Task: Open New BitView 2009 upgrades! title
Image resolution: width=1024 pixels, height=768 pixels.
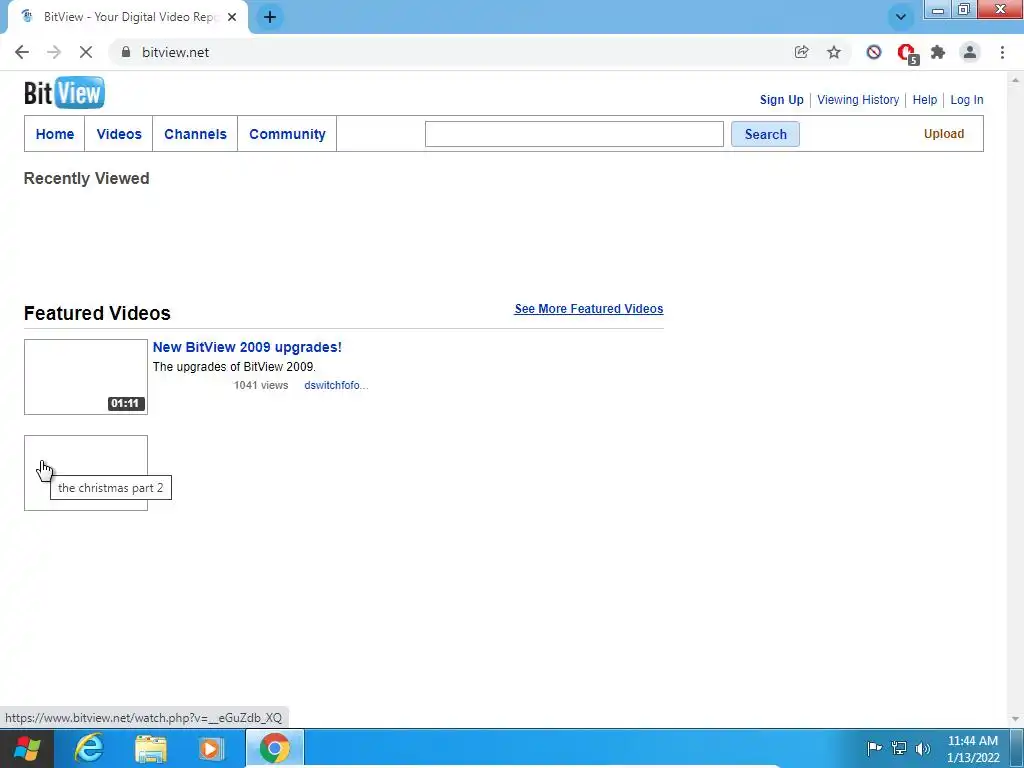Action: [x=247, y=347]
